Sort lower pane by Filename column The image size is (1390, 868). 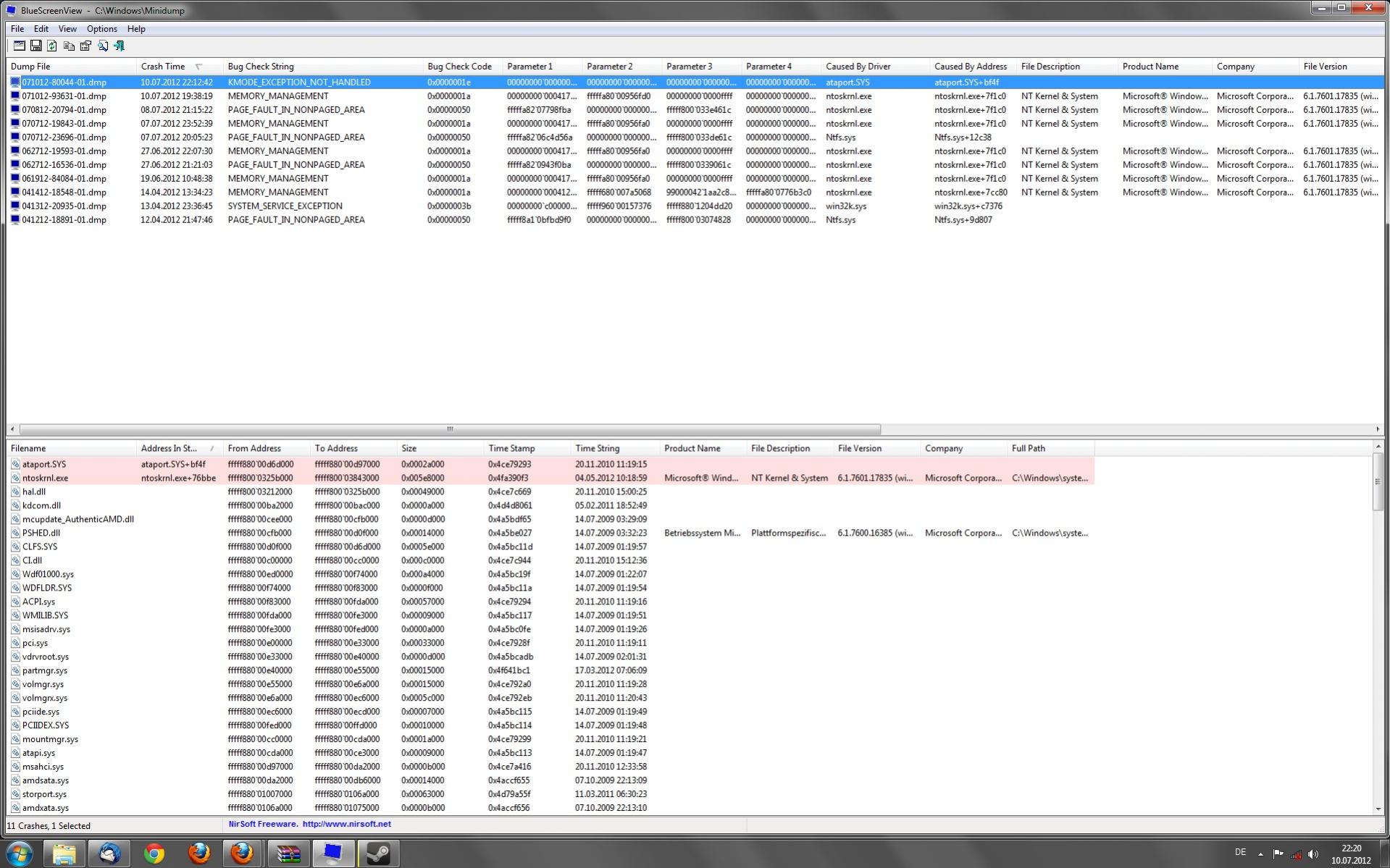[71, 449]
